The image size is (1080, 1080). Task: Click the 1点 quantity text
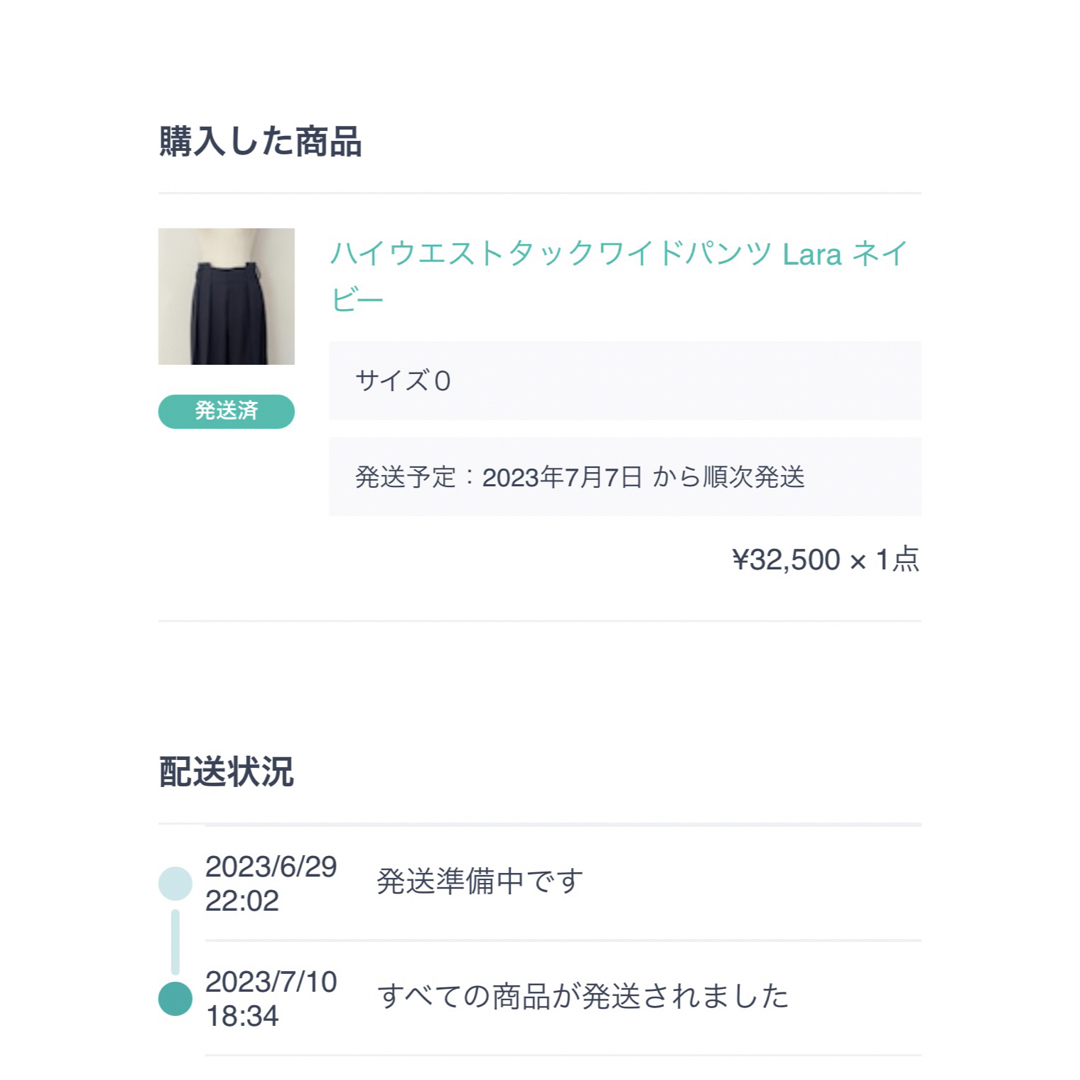(897, 559)
